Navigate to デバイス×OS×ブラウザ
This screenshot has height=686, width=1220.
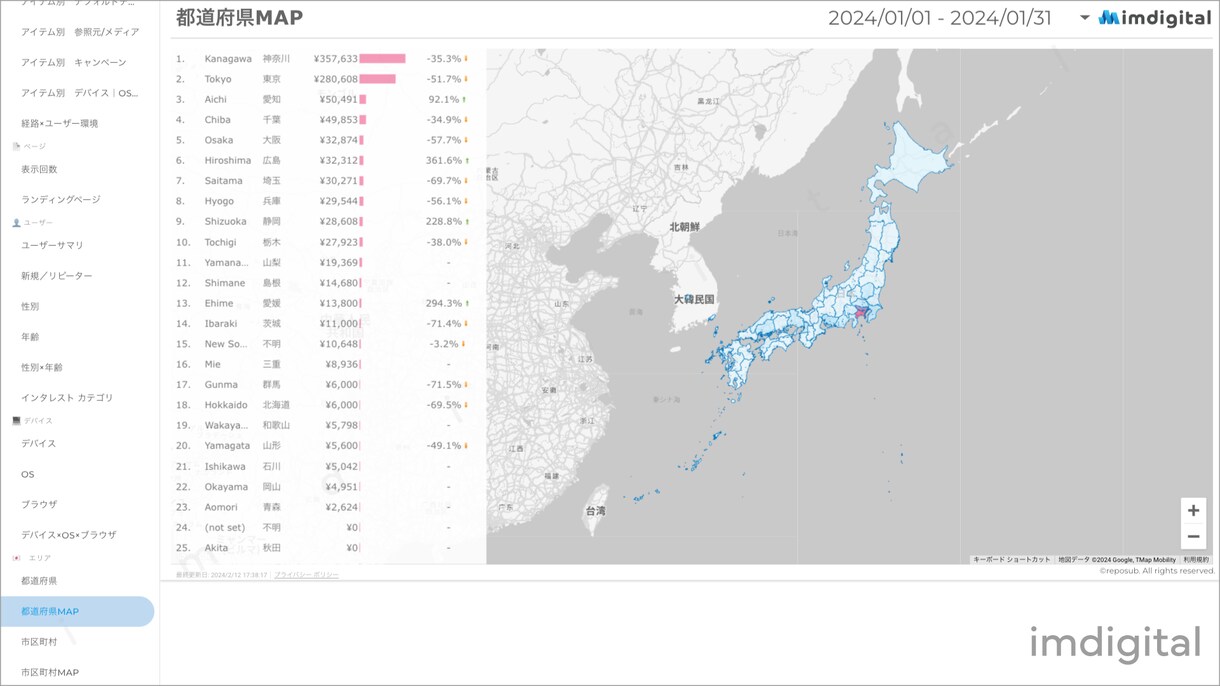(x=69, y=535)
